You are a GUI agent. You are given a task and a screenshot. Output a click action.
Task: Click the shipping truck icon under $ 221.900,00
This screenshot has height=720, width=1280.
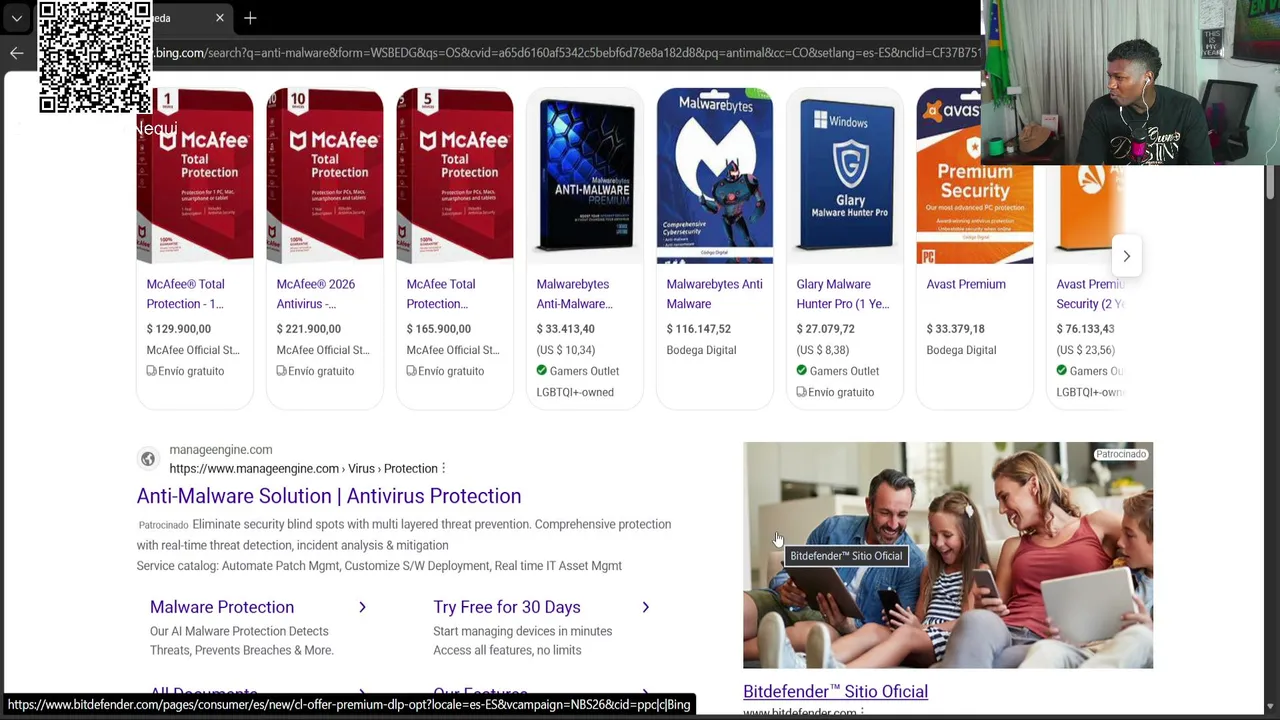[x=281, y=371]
